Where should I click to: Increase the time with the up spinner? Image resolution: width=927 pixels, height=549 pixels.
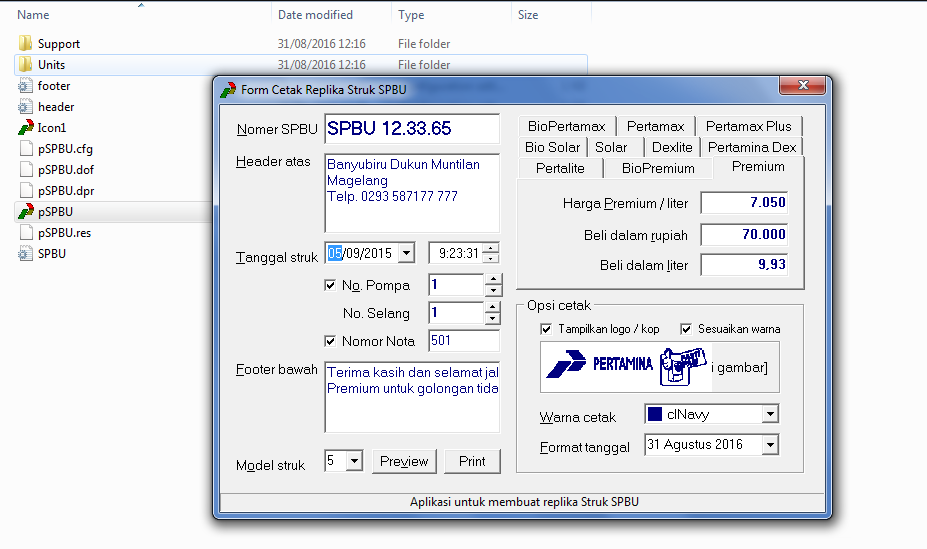491,248
